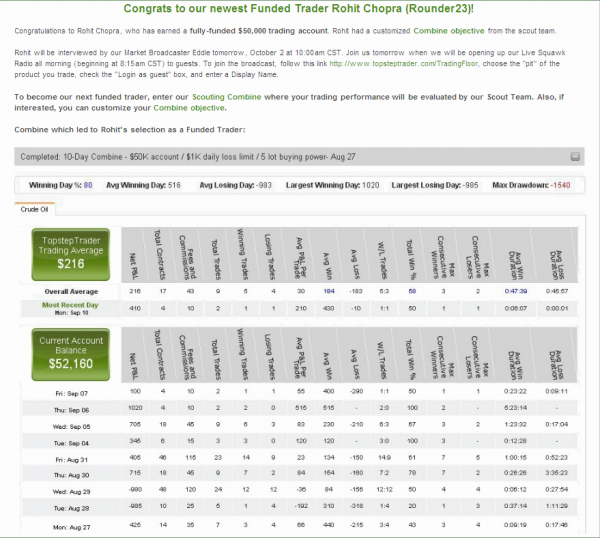The height and width of the screenshot is (538, 600).
Task: Collapse the Completed 10-Day Combine panel
Action: pos(575,157)
